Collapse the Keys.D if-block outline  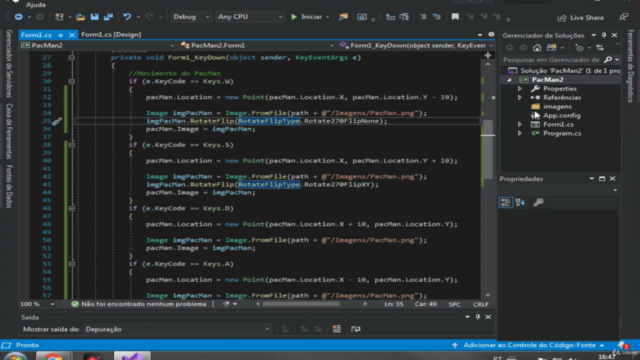[71, 209]
